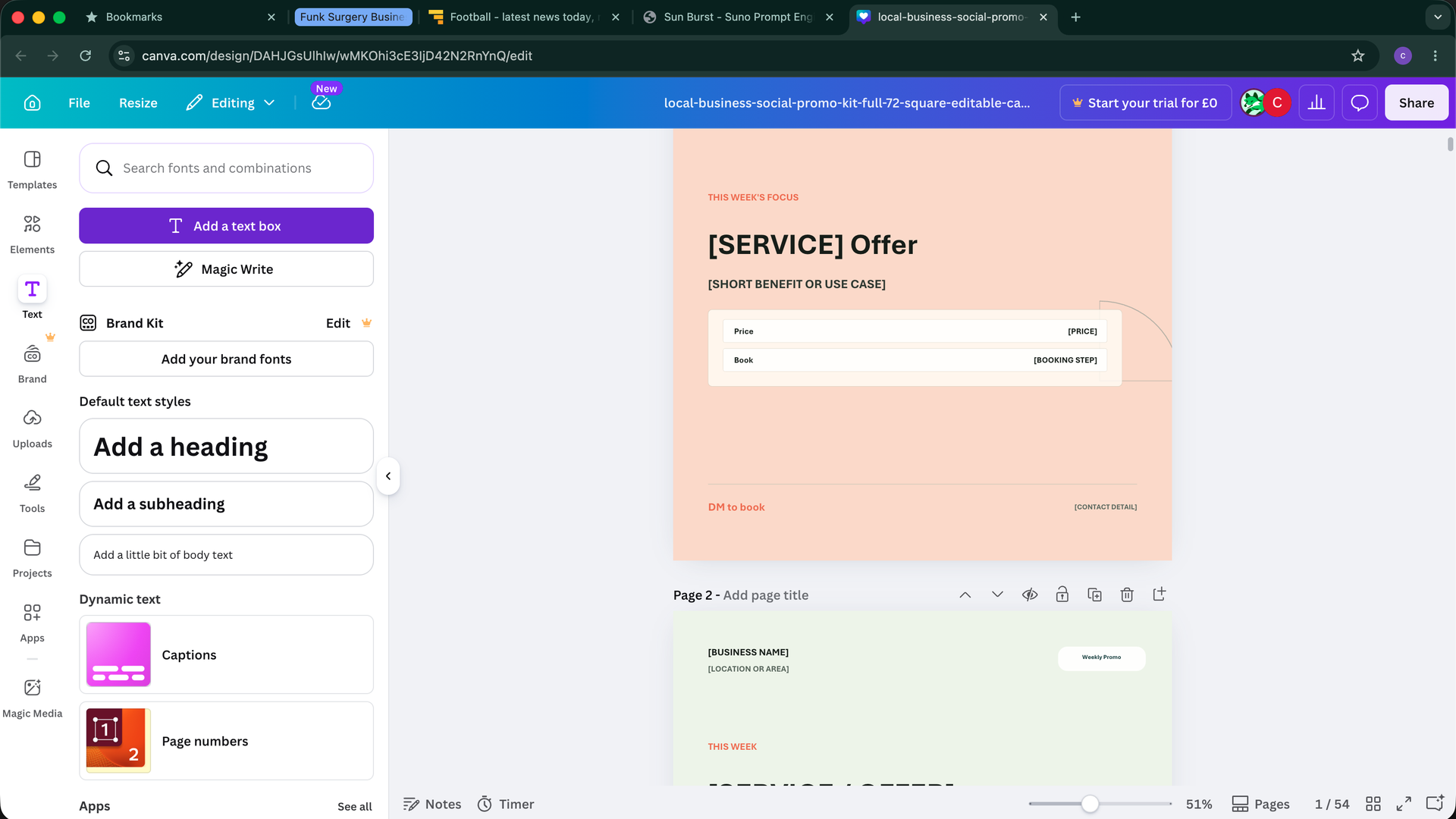Open Magic Media in sidebar
The image size is (1456, 819).
pos(32,698)
